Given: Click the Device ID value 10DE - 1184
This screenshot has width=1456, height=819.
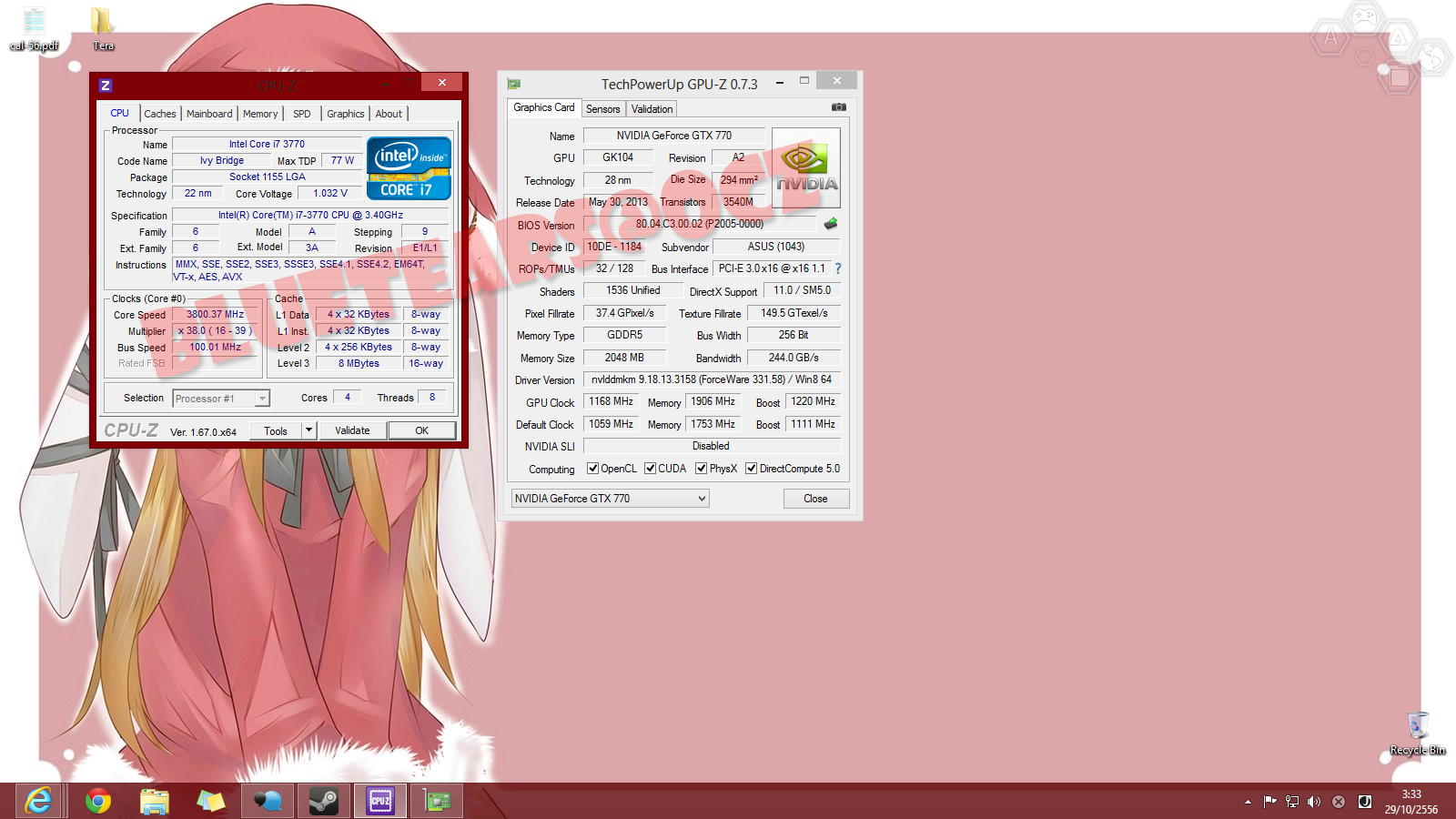Looking at the screenshot, I should pyautogui.click(x=614, y=247).
